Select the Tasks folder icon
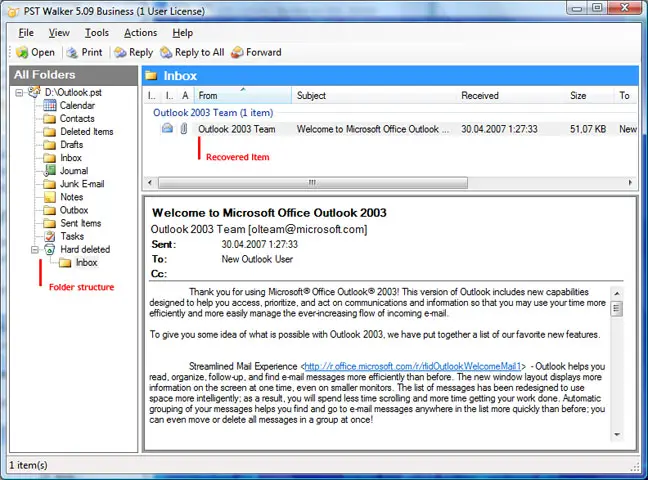The height and width of the screenshot is (480, 648). [x=50, y=236]
